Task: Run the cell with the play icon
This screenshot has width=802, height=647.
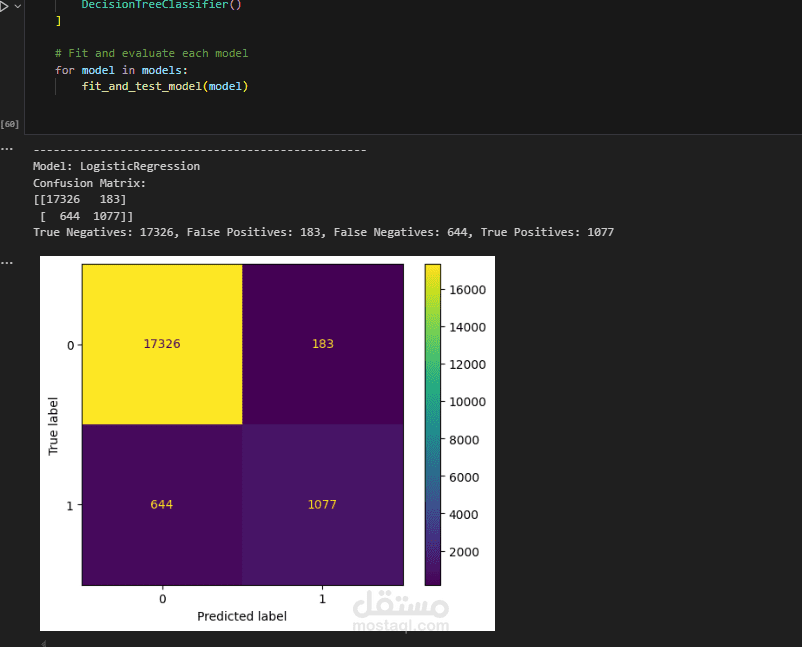Action: pos(4,6)
